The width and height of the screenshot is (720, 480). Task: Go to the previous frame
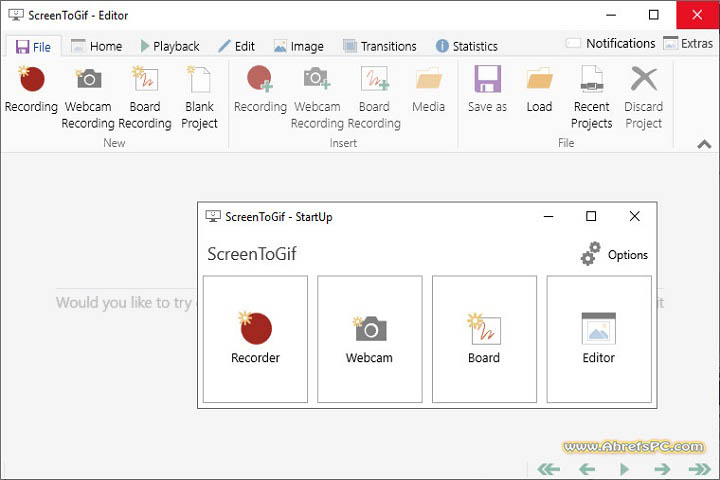click(x=587, y=469)
